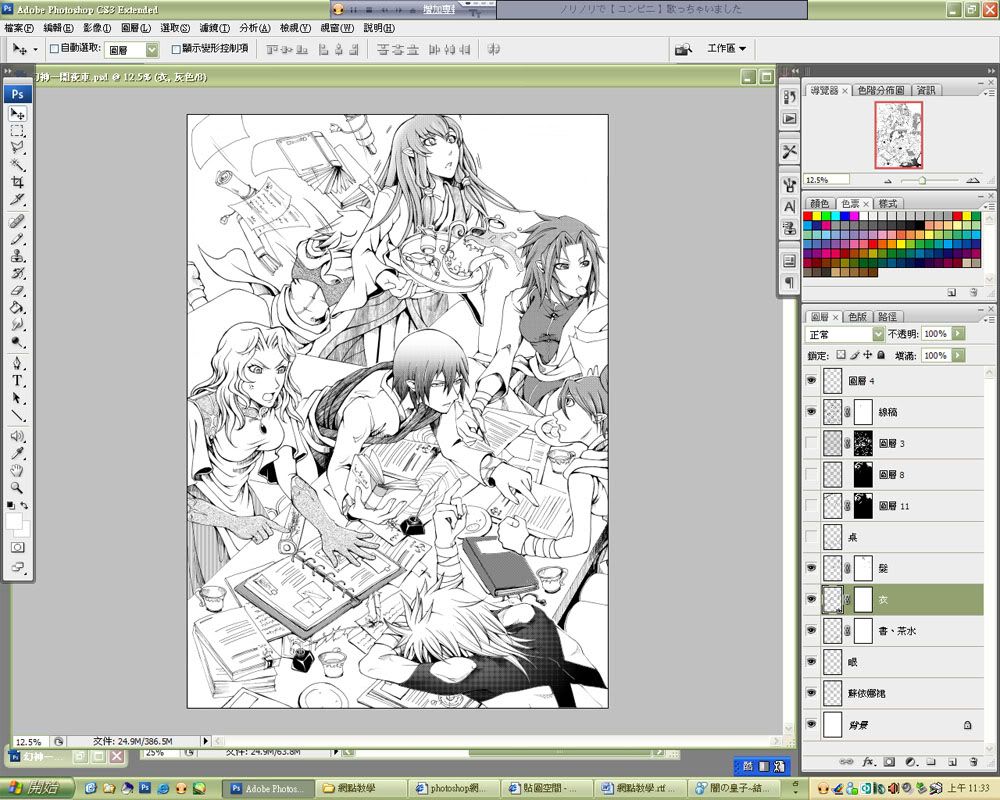Open status bar info arrow
This screenshot has height=800, width=1000.
pyautogui.click(x=205, y=741)
